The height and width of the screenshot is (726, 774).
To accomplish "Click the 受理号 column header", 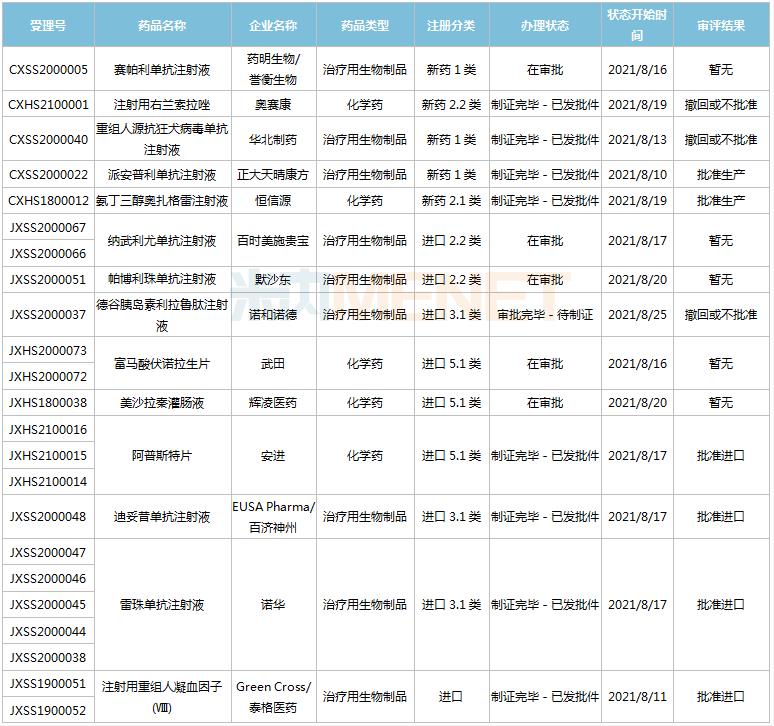I will click(x=48, y=25).
